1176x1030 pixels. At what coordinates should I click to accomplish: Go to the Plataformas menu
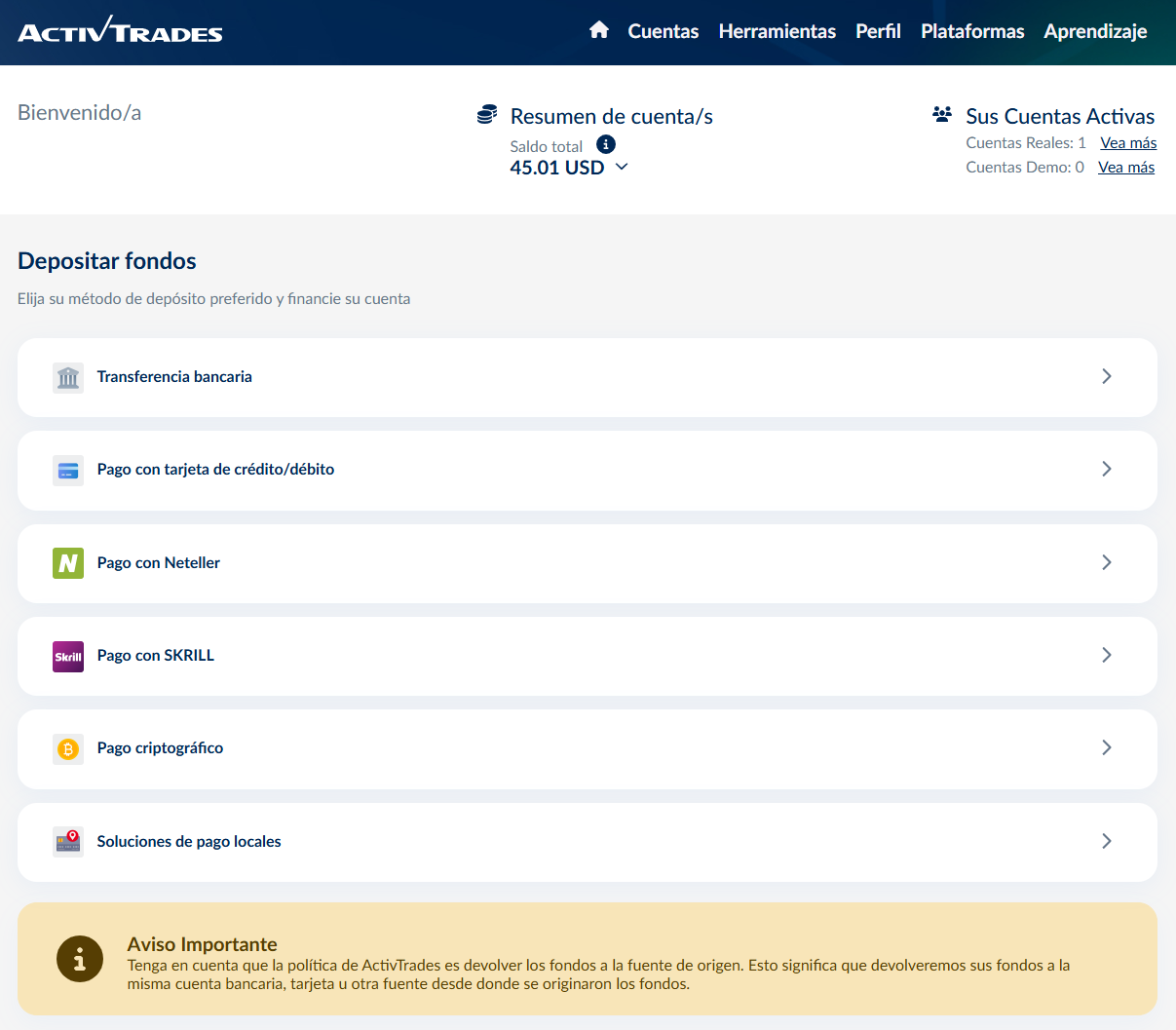[x=971, y=31]
